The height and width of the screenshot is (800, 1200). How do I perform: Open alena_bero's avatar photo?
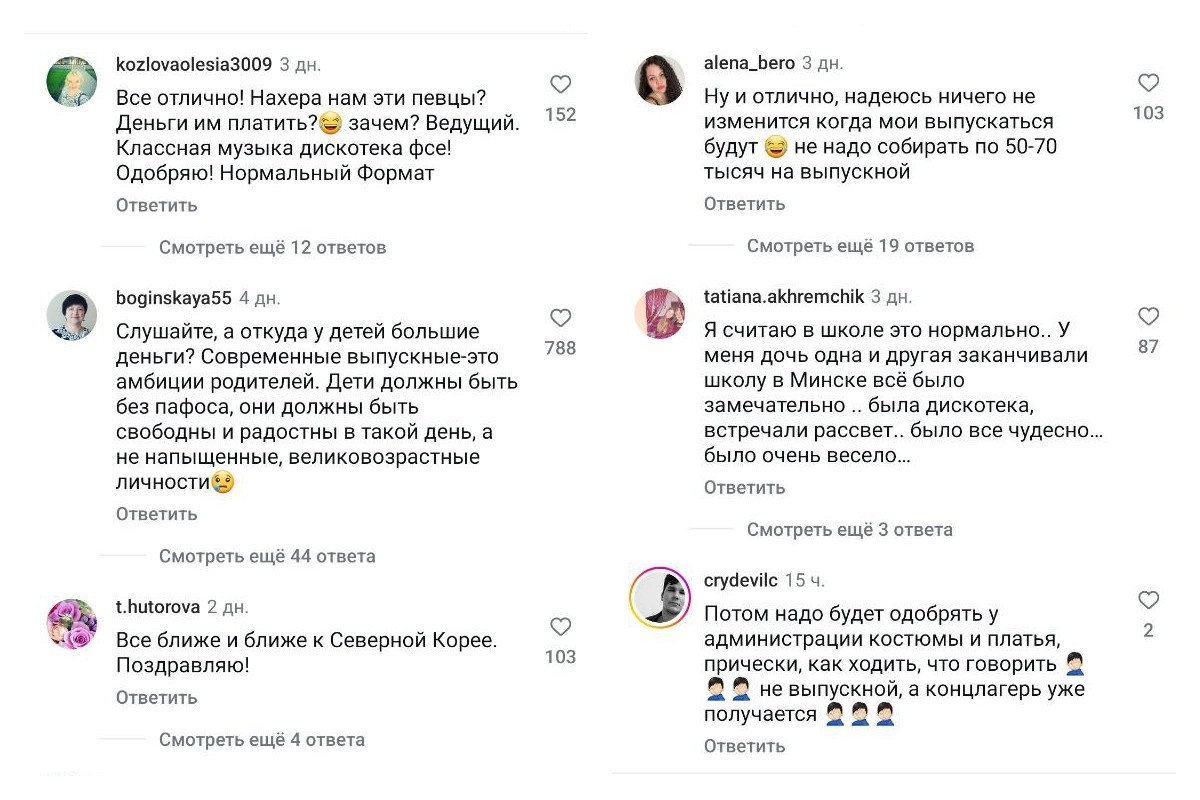[x=660, y=79]
